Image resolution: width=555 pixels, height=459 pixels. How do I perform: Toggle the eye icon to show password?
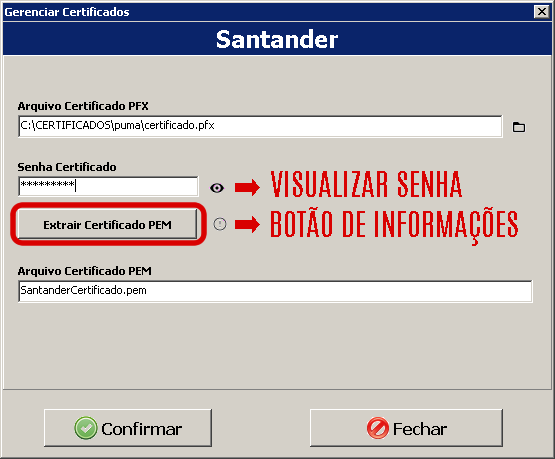click(x=217, y=188)
